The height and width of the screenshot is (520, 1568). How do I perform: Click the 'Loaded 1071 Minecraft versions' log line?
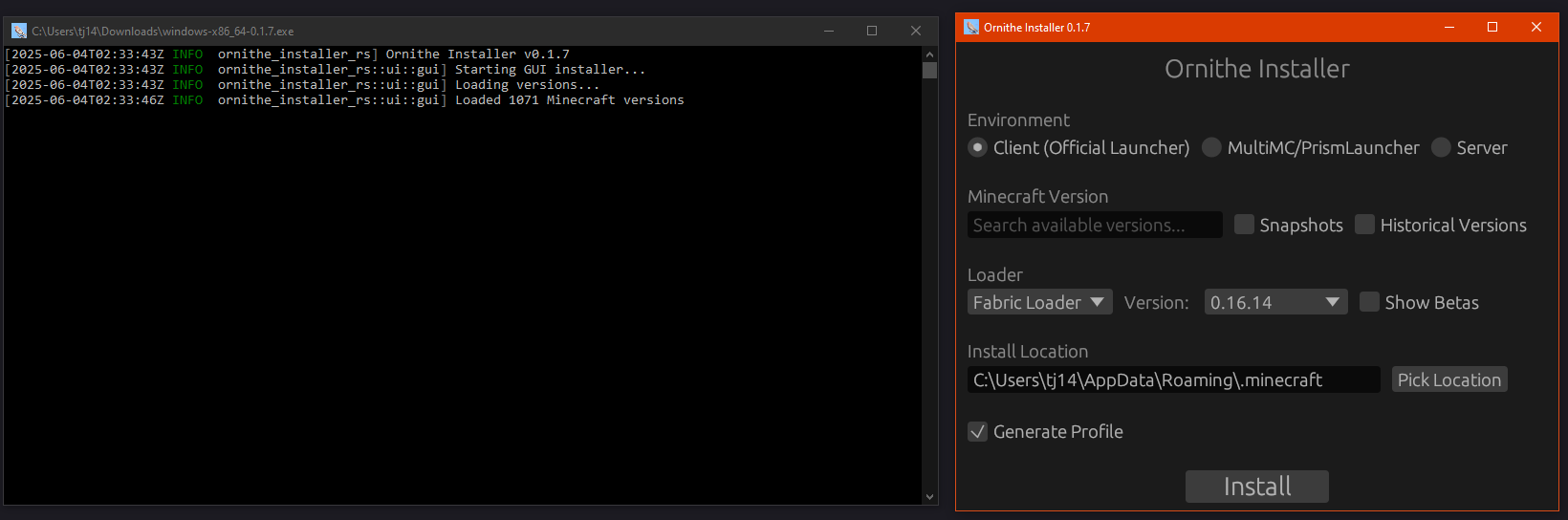point(344,100)
